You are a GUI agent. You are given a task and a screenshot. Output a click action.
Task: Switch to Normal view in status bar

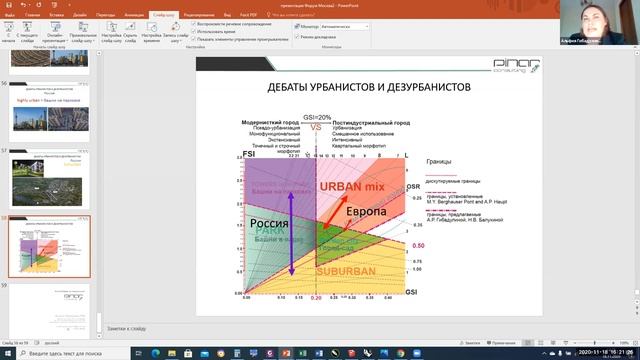coord(528,343)
